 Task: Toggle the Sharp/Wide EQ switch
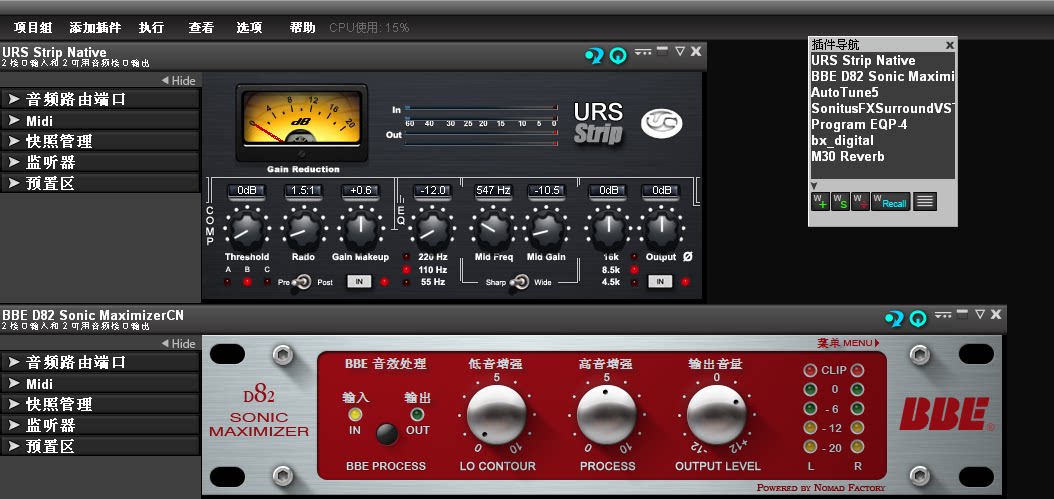518,282
